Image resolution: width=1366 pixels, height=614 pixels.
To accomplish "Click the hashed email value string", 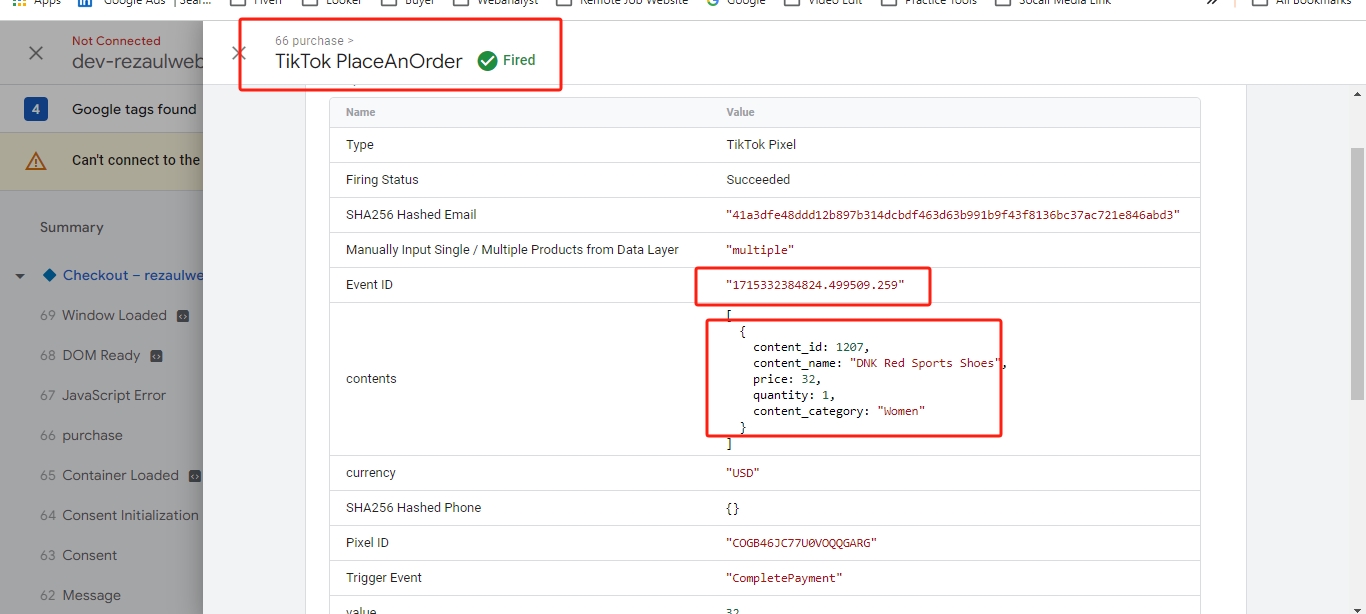I will click(x=953, y=215).
